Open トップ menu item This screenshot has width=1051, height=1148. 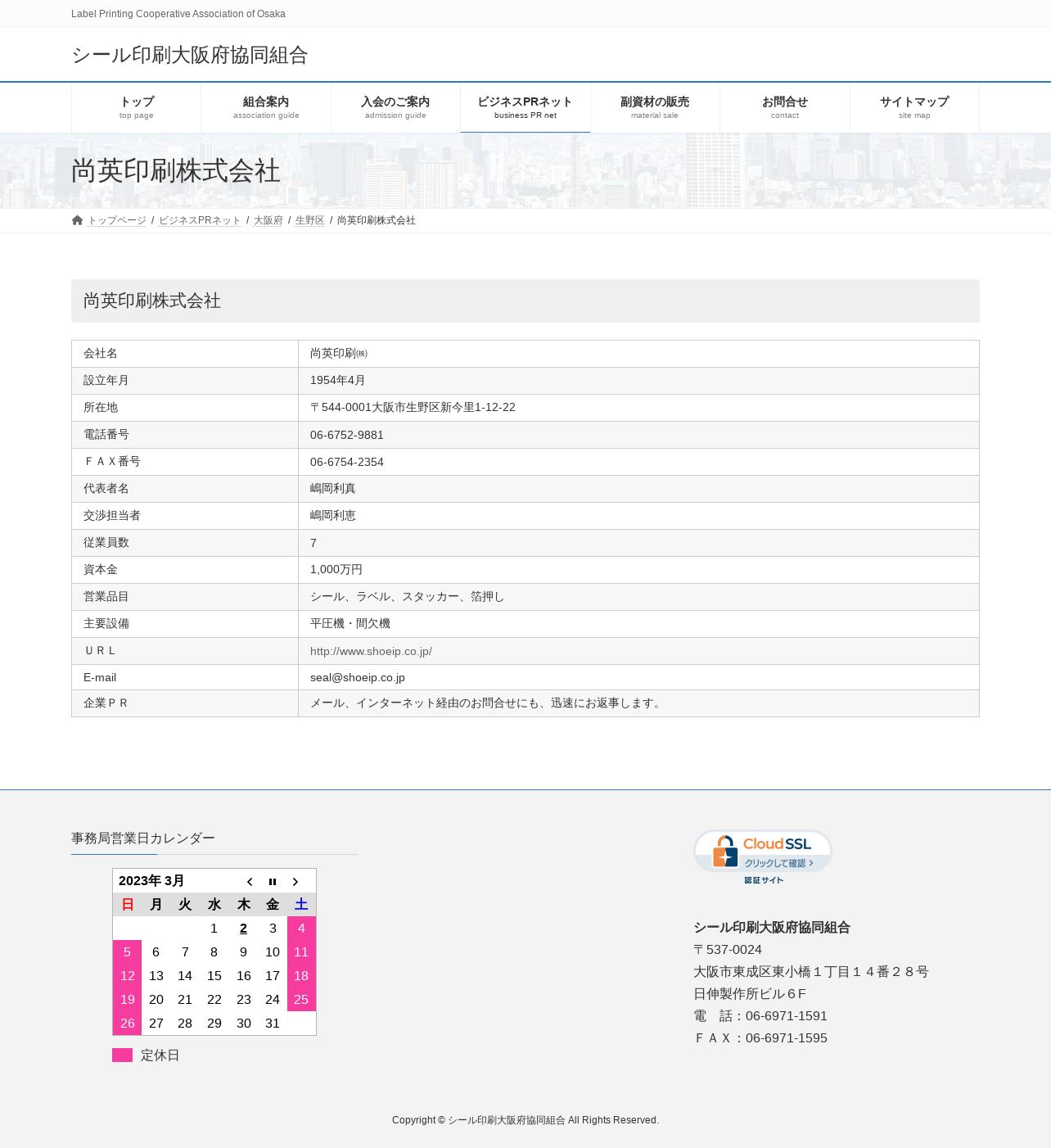[137, 107]
